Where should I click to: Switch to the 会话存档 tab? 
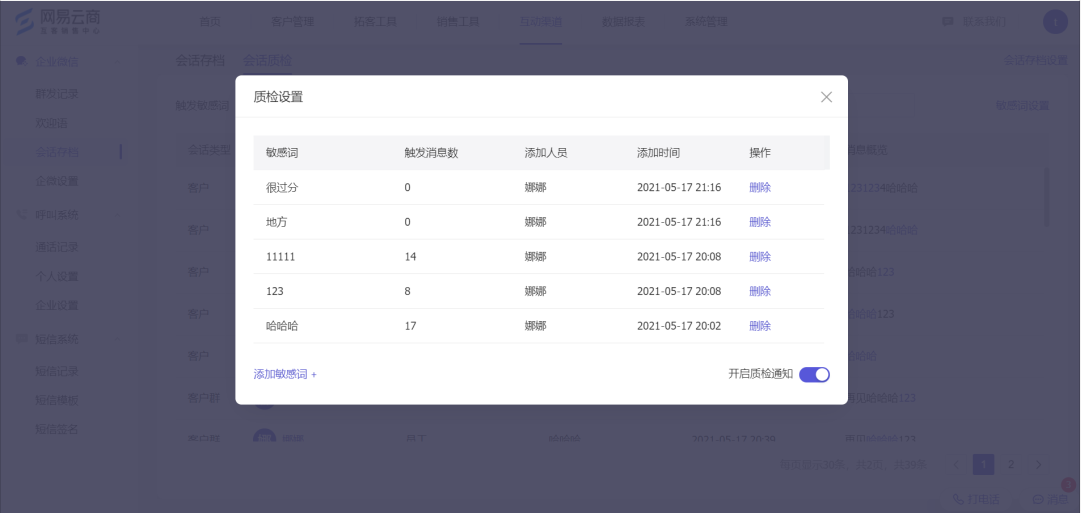(200, 60)
